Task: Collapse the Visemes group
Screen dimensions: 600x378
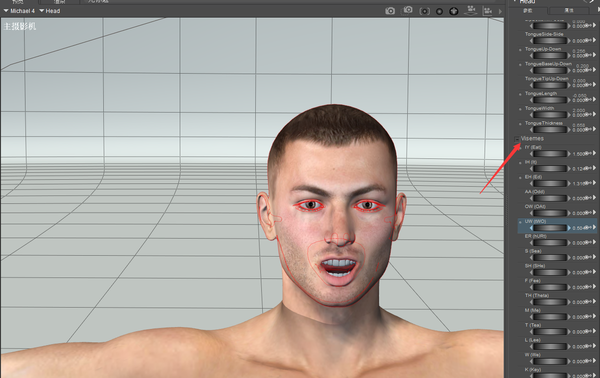Action: point(517,139)
